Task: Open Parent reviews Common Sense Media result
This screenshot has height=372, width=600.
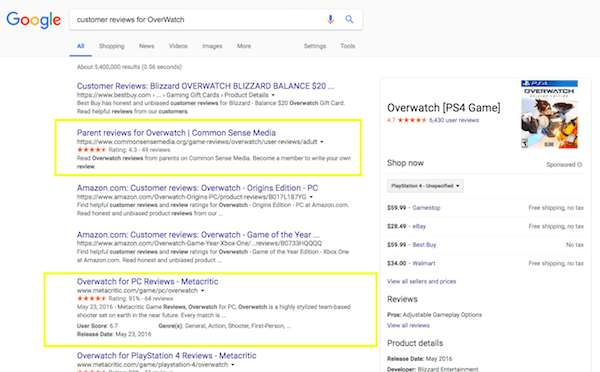Action: click(176, 133)
